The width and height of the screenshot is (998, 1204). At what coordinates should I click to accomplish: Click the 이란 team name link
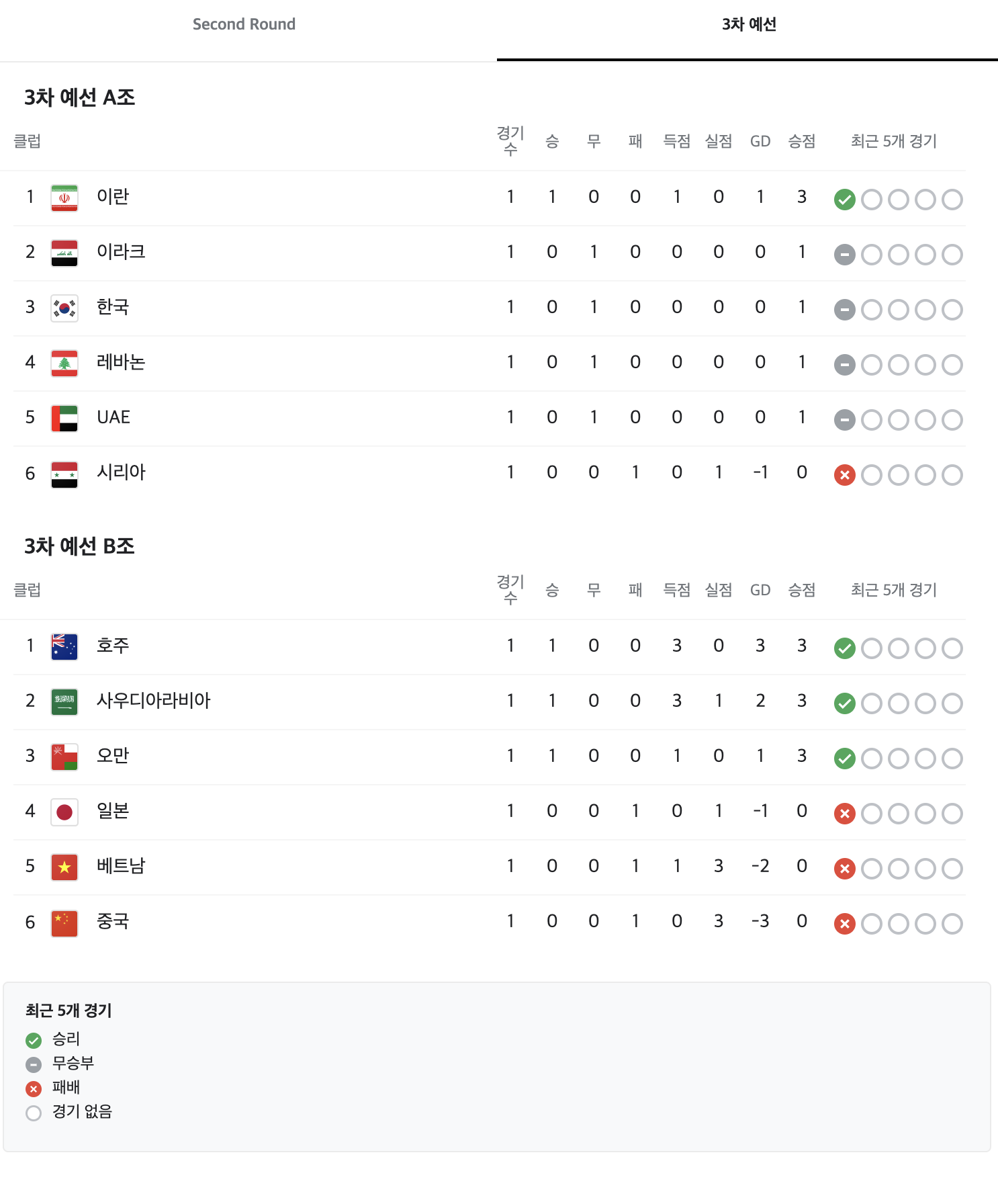tap(114, 197)
